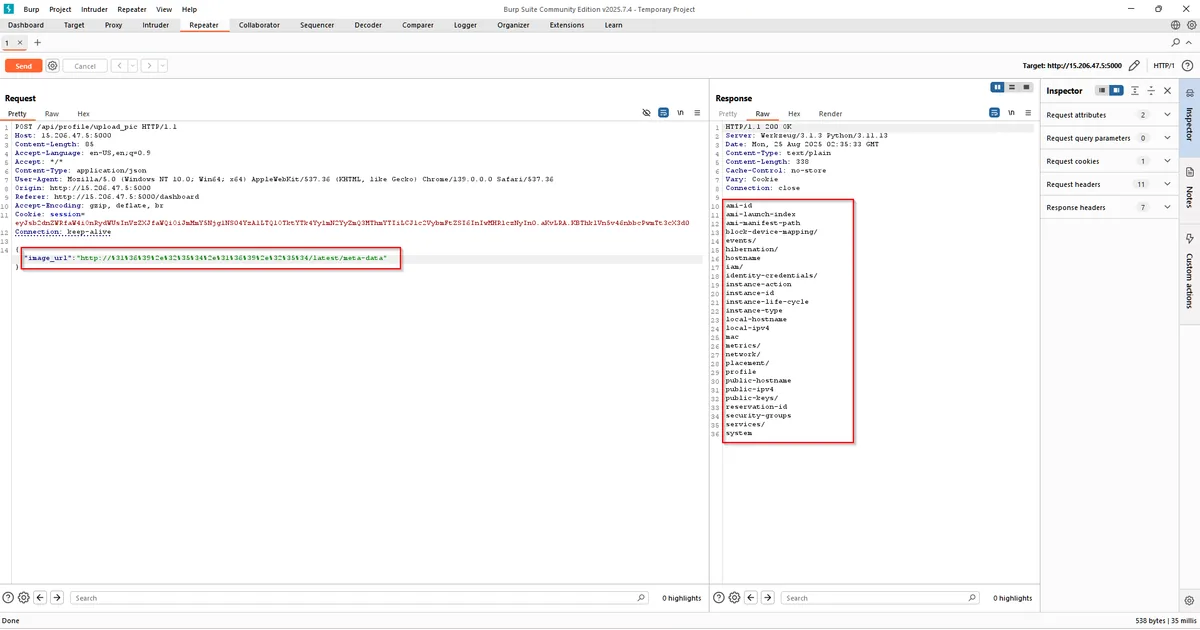The height and width of the screenshot is (630, 1200).
Task: Open HTTP/1 protocol selector
Action: pos(1164,66)
